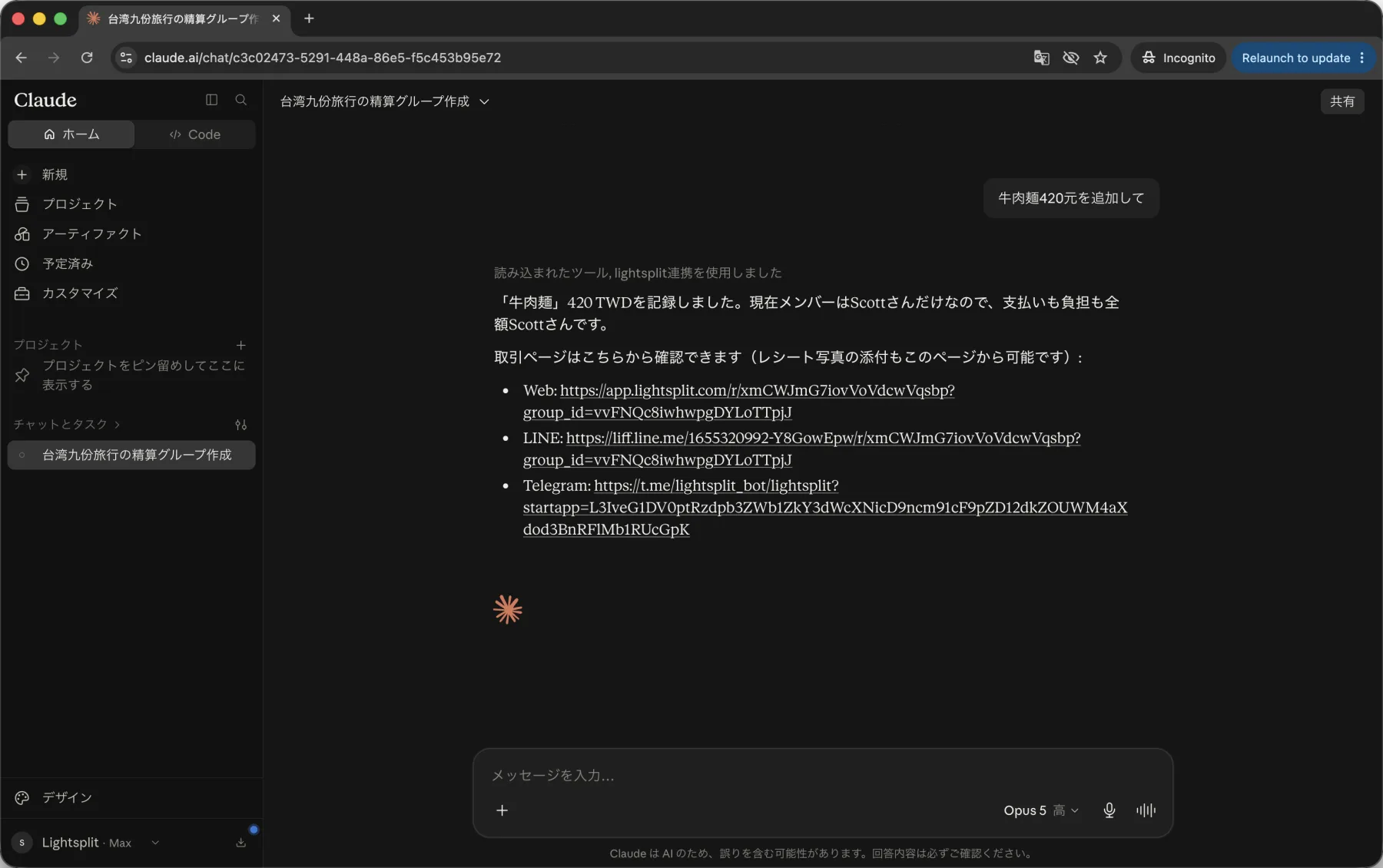Click the S avatar in the sidebar footer
Screen dimensions: 1383x868
[x=22, y=843]
